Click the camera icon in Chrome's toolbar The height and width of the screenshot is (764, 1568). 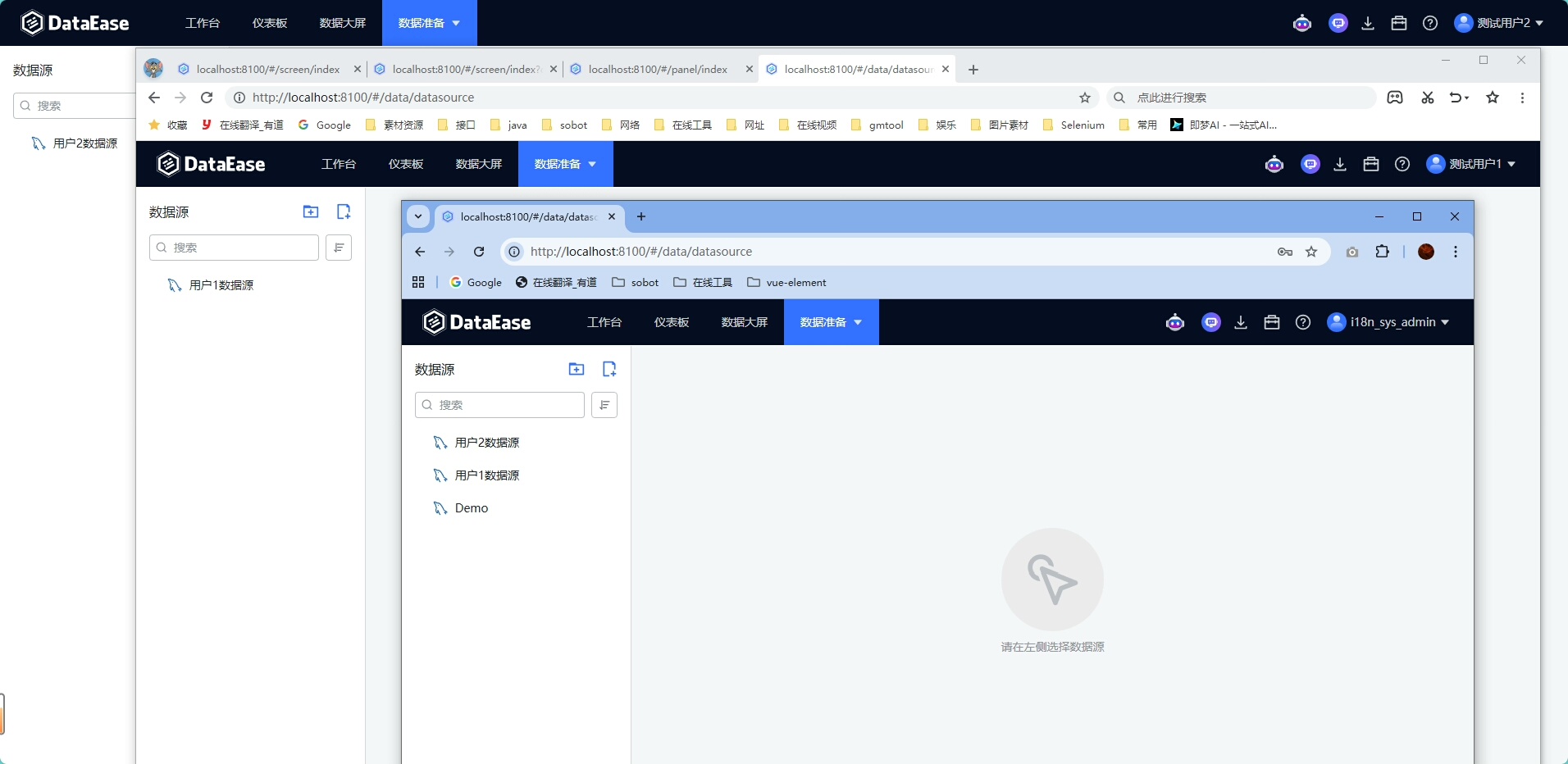click(1352, 252)
